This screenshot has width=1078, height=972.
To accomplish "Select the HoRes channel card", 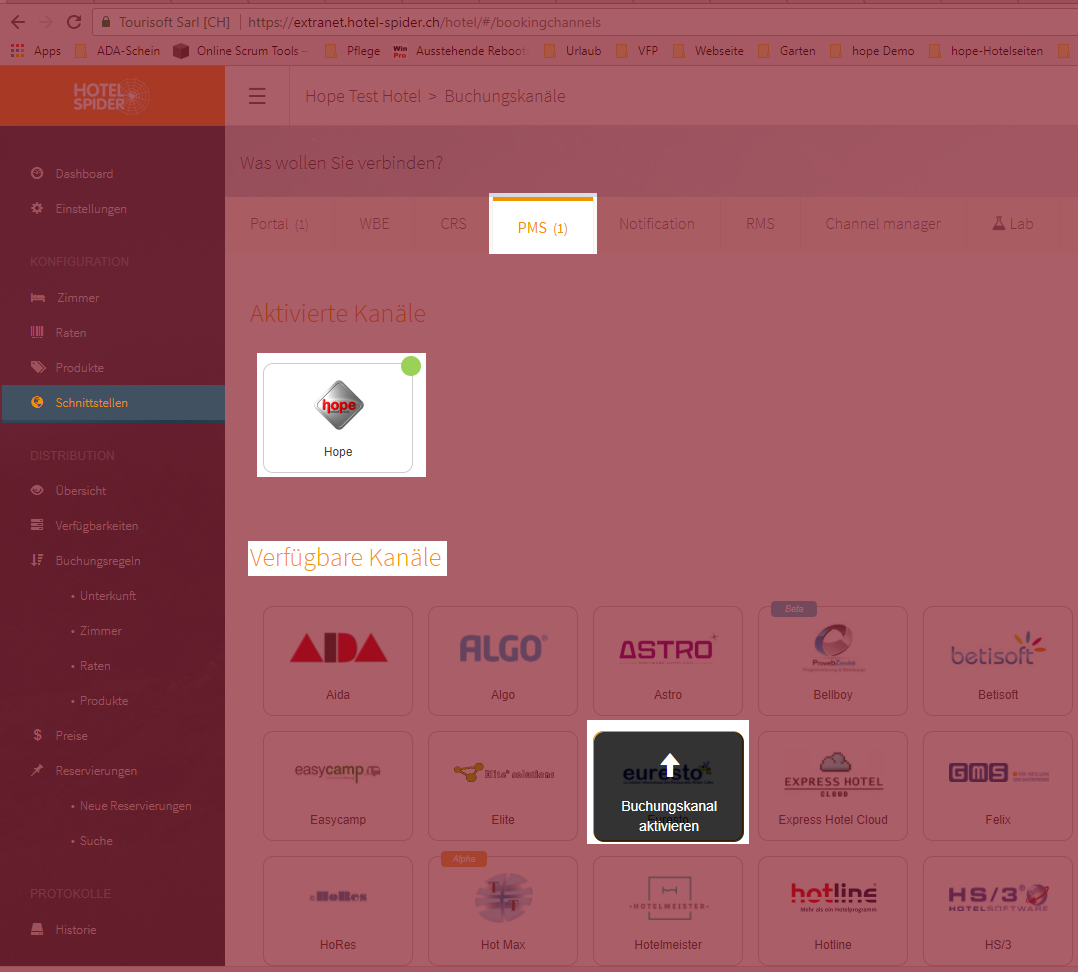I will coord(338,911).
